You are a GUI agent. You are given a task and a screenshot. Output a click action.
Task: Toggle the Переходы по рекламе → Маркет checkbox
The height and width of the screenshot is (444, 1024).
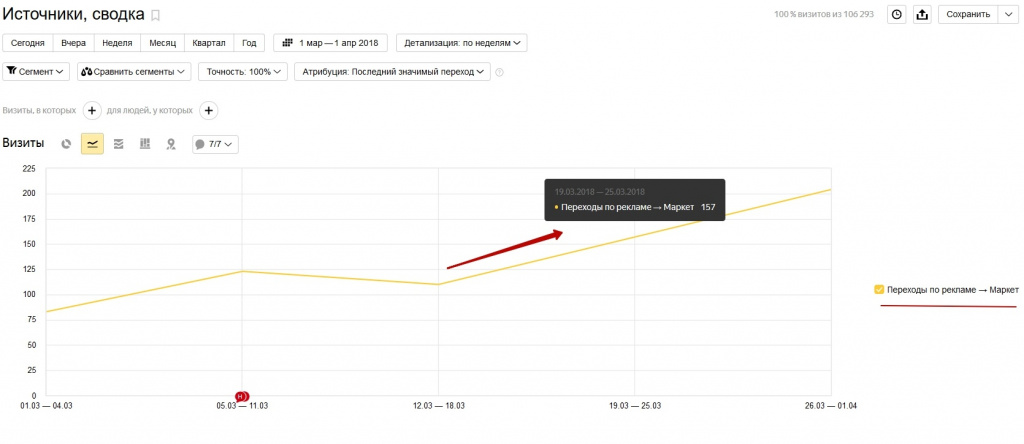coord(879,290)
